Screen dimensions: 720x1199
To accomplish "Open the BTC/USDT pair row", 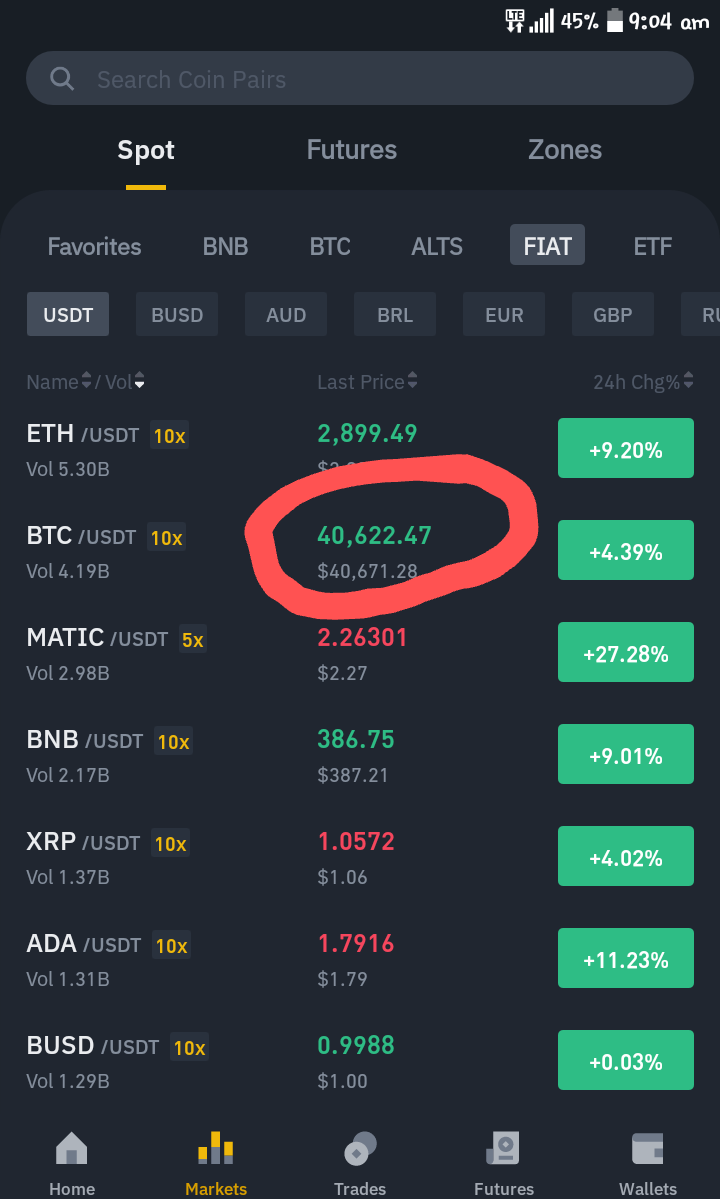I will [360, 551].
